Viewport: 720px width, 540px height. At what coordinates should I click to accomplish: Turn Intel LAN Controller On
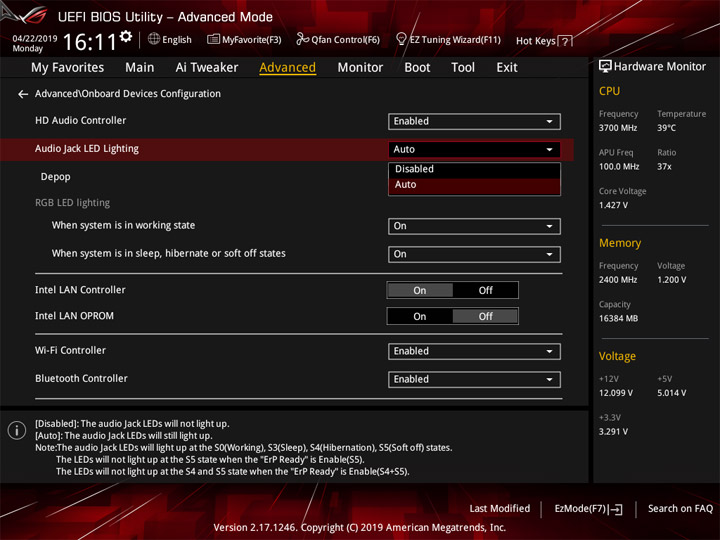point(420,290)
